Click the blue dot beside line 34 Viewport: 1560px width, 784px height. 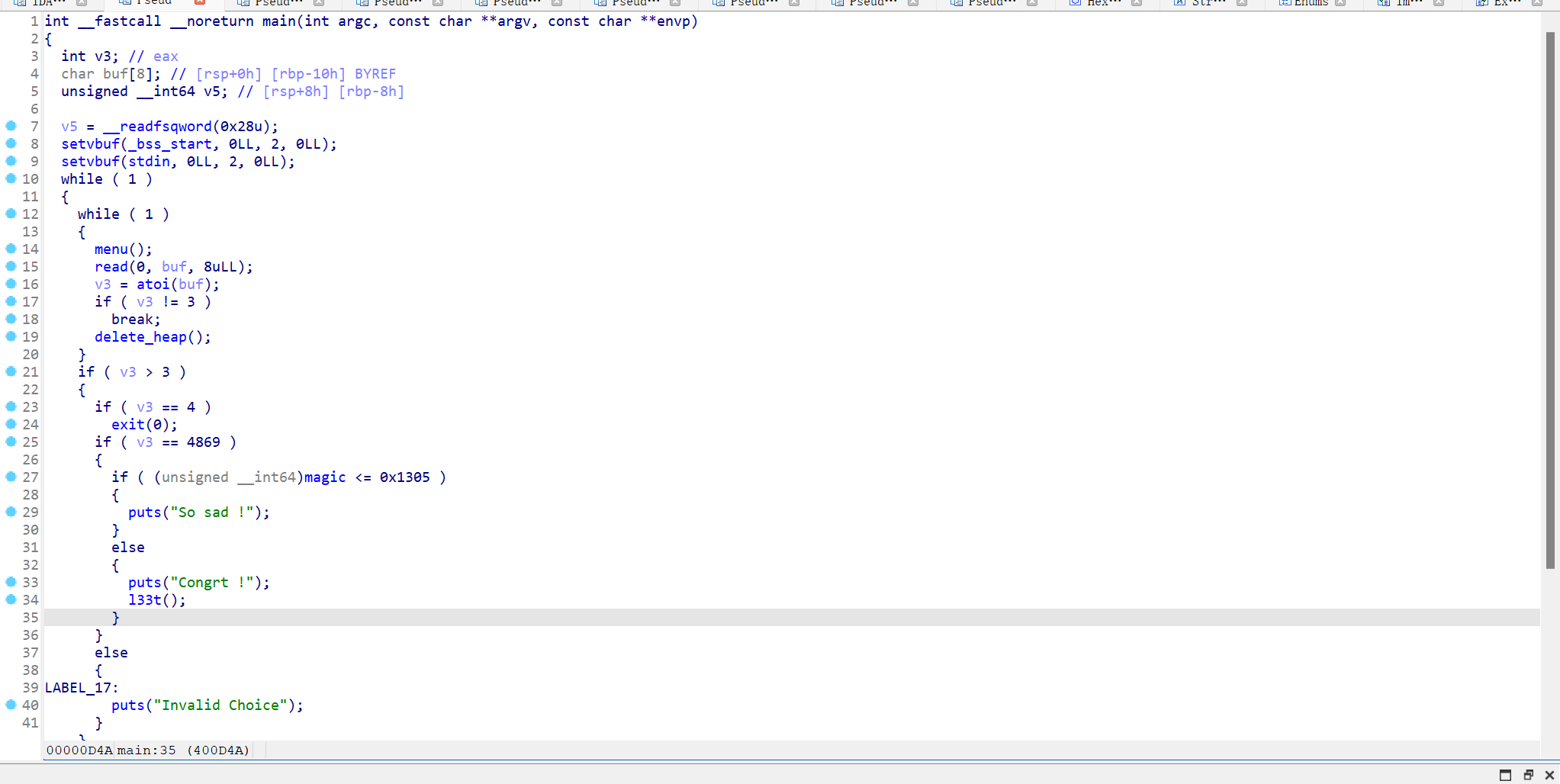(11, 599)
